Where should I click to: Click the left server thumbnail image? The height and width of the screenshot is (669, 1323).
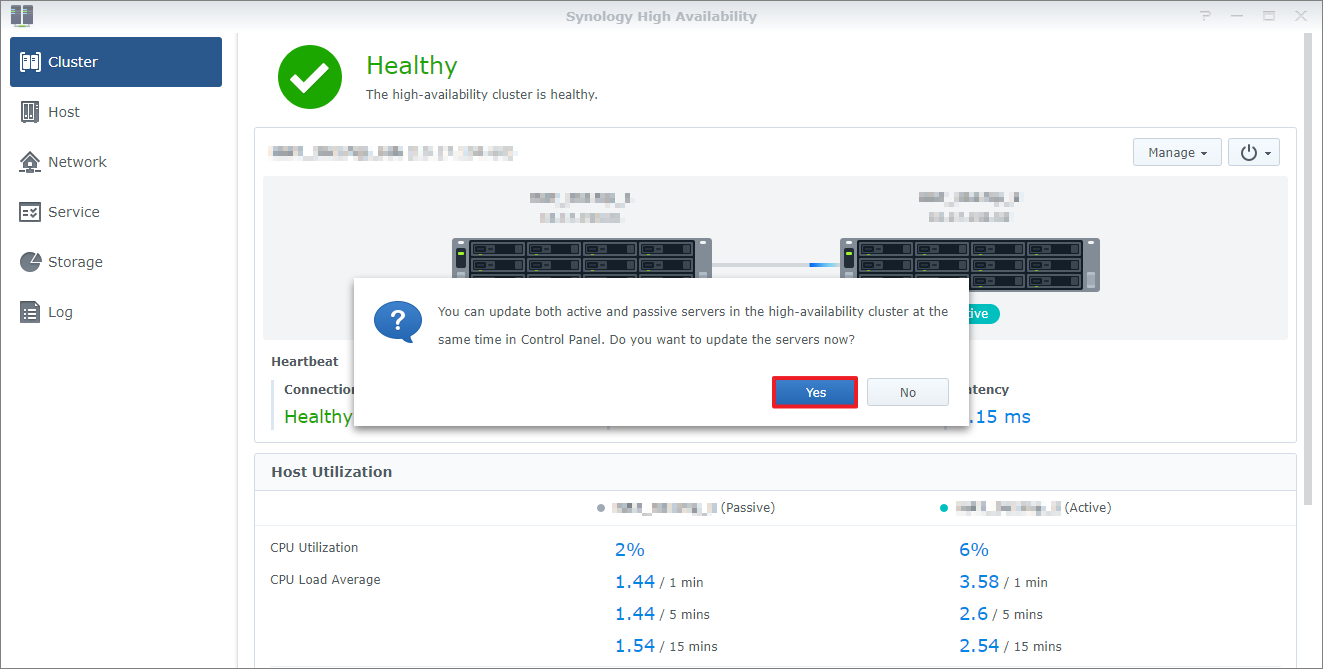point(581,258)
